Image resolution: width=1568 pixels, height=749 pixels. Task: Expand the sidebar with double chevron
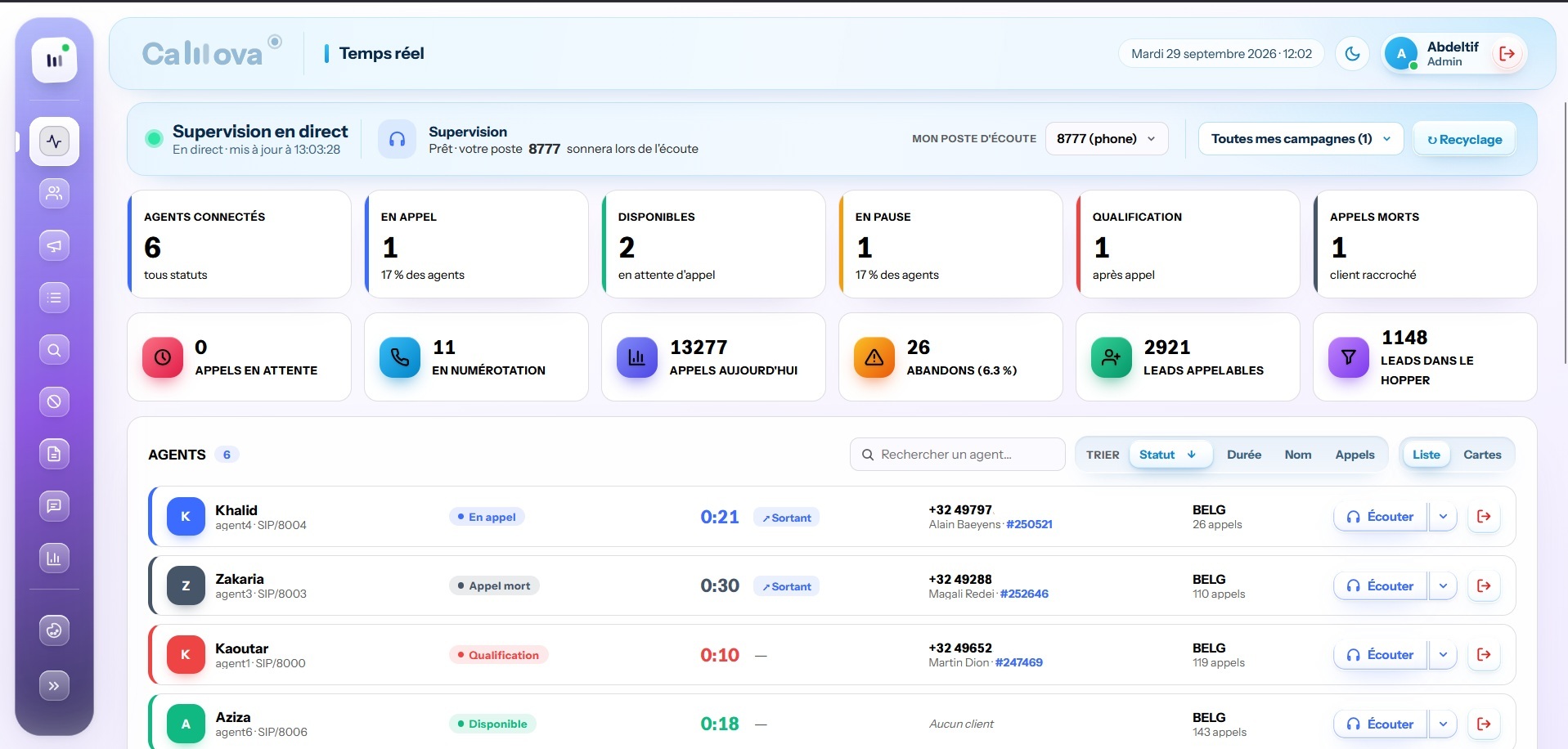coord(54,686)
